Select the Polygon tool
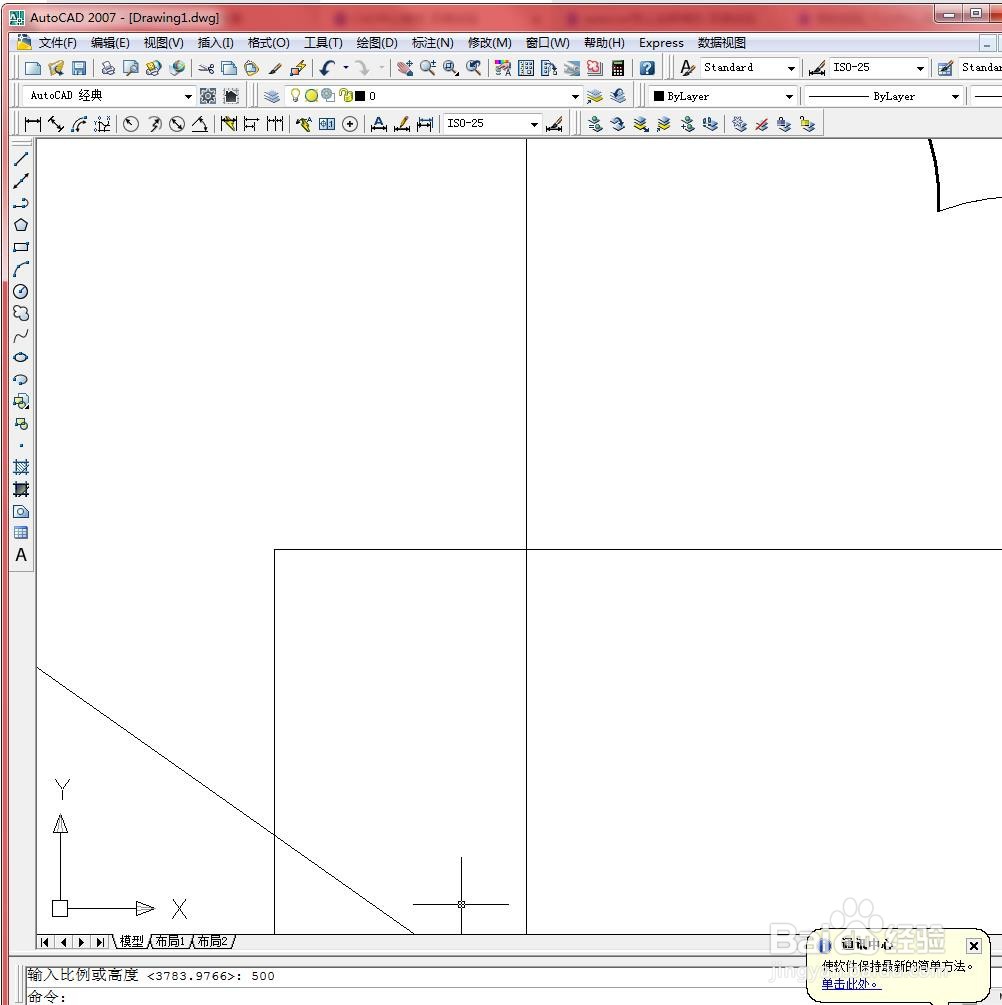Image resolution: width=1002 pixels, height=1005 pixels. pos(21,225)
